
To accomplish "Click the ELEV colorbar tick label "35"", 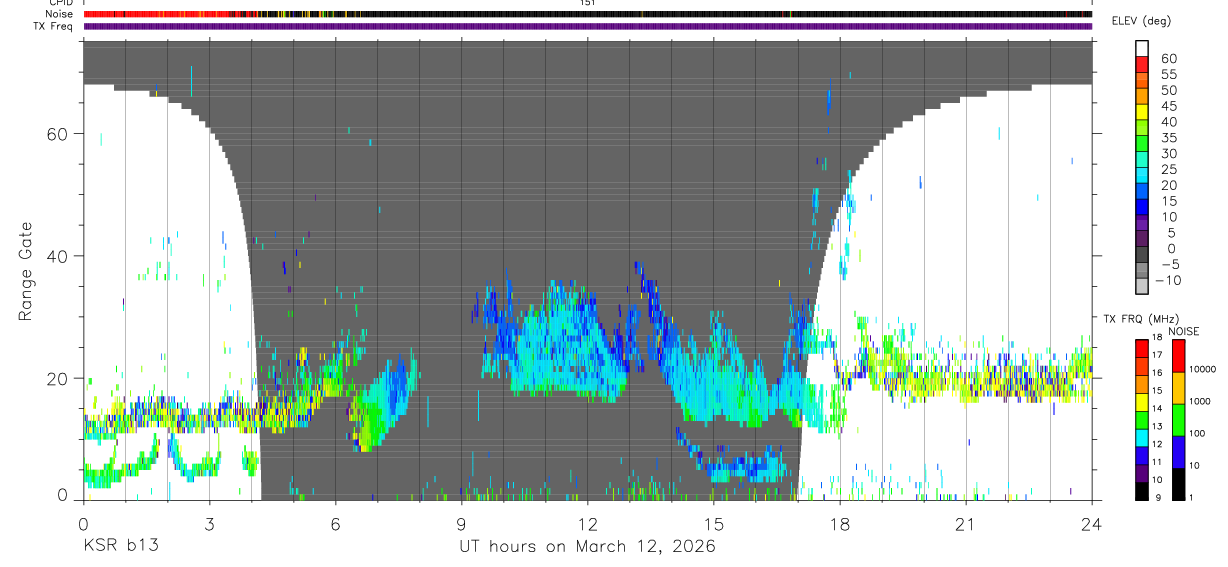I will pyautogui.click(x=1167, y=138).
